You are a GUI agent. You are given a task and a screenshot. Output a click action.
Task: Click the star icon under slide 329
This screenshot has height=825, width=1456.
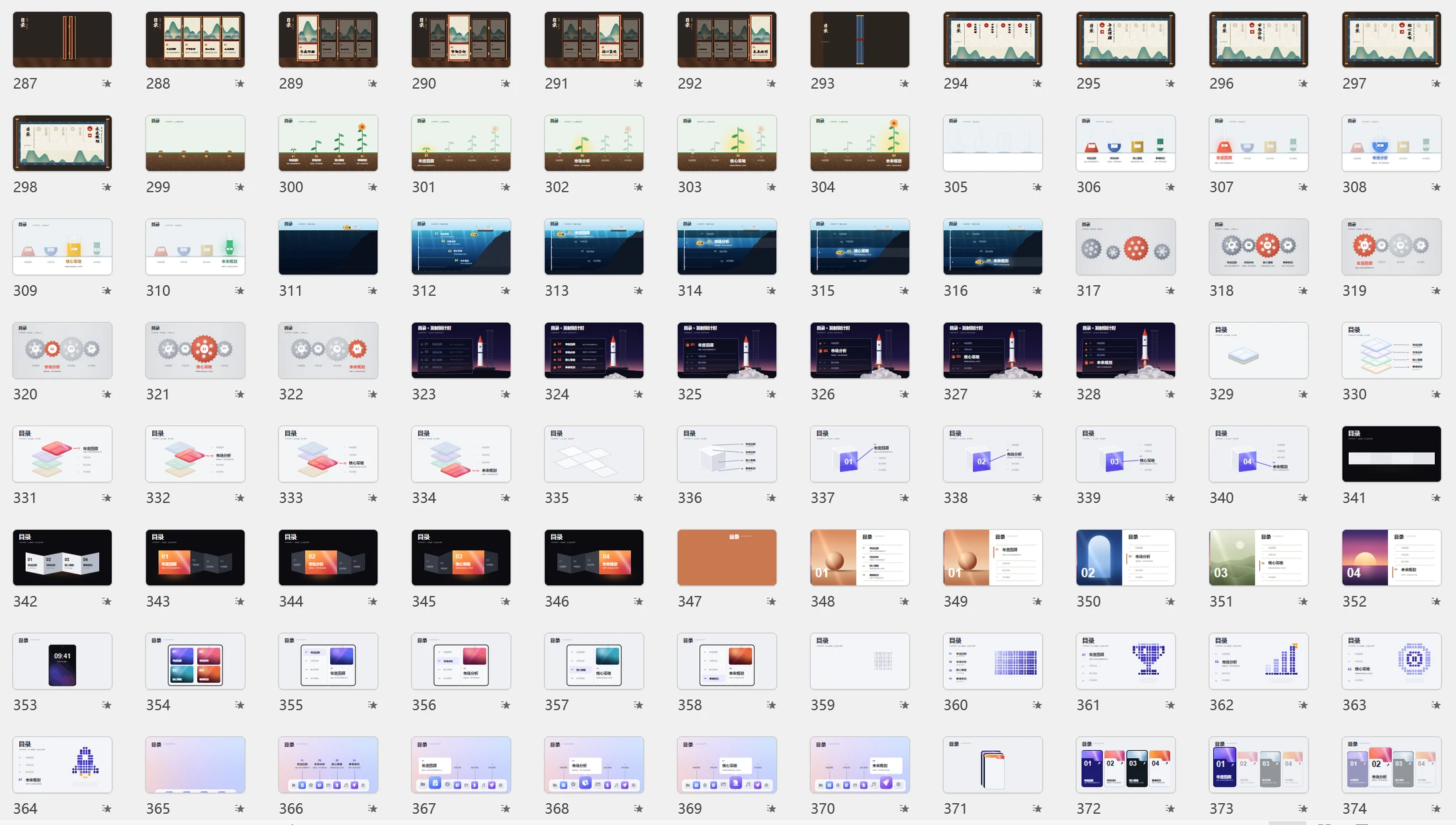pos(1303,394)
